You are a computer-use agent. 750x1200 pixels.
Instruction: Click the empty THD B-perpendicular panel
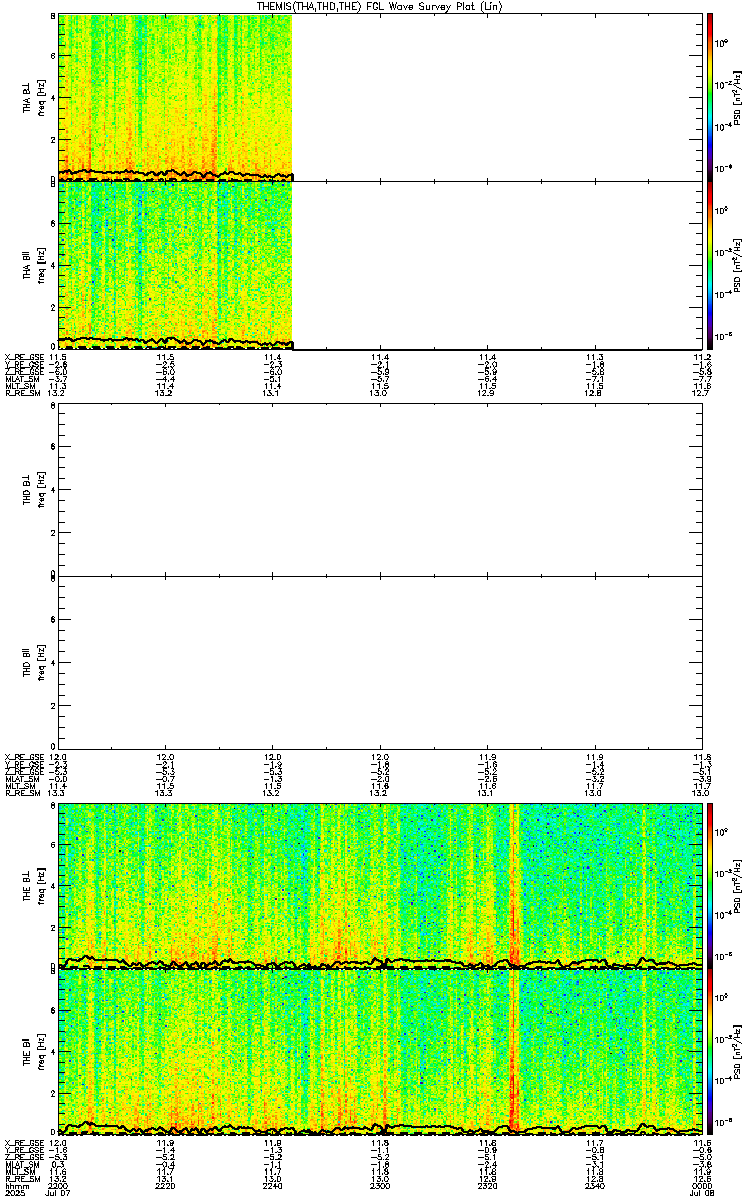[380, 490]
